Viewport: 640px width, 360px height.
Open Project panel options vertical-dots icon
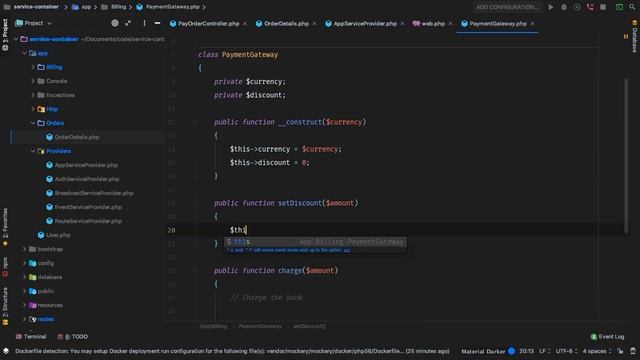pyautogui.click(x=144, y=23)
